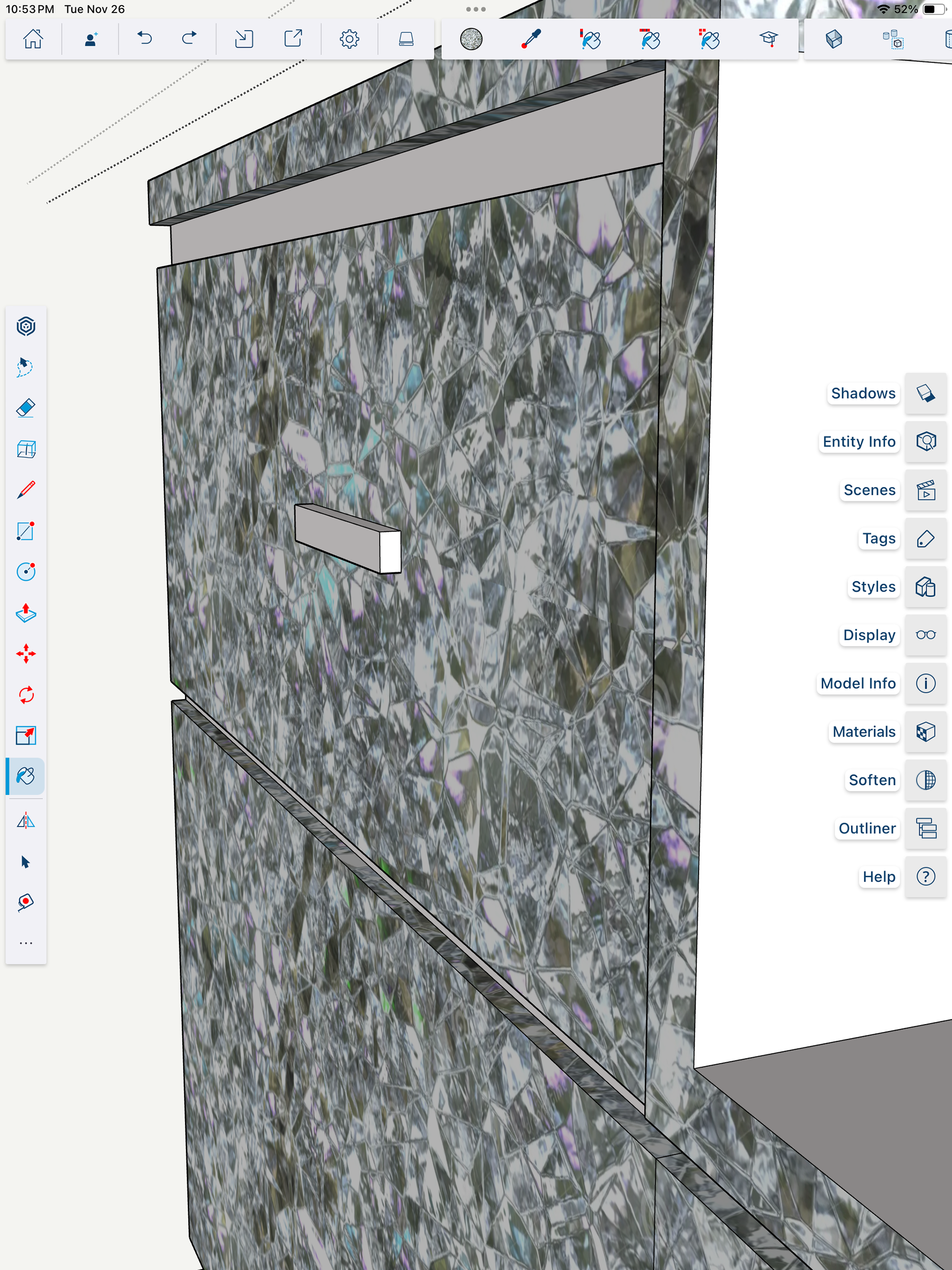Viewport: 952px width, 1270px height.
Task: Open the Shadows panel
Action: [925, 393]
